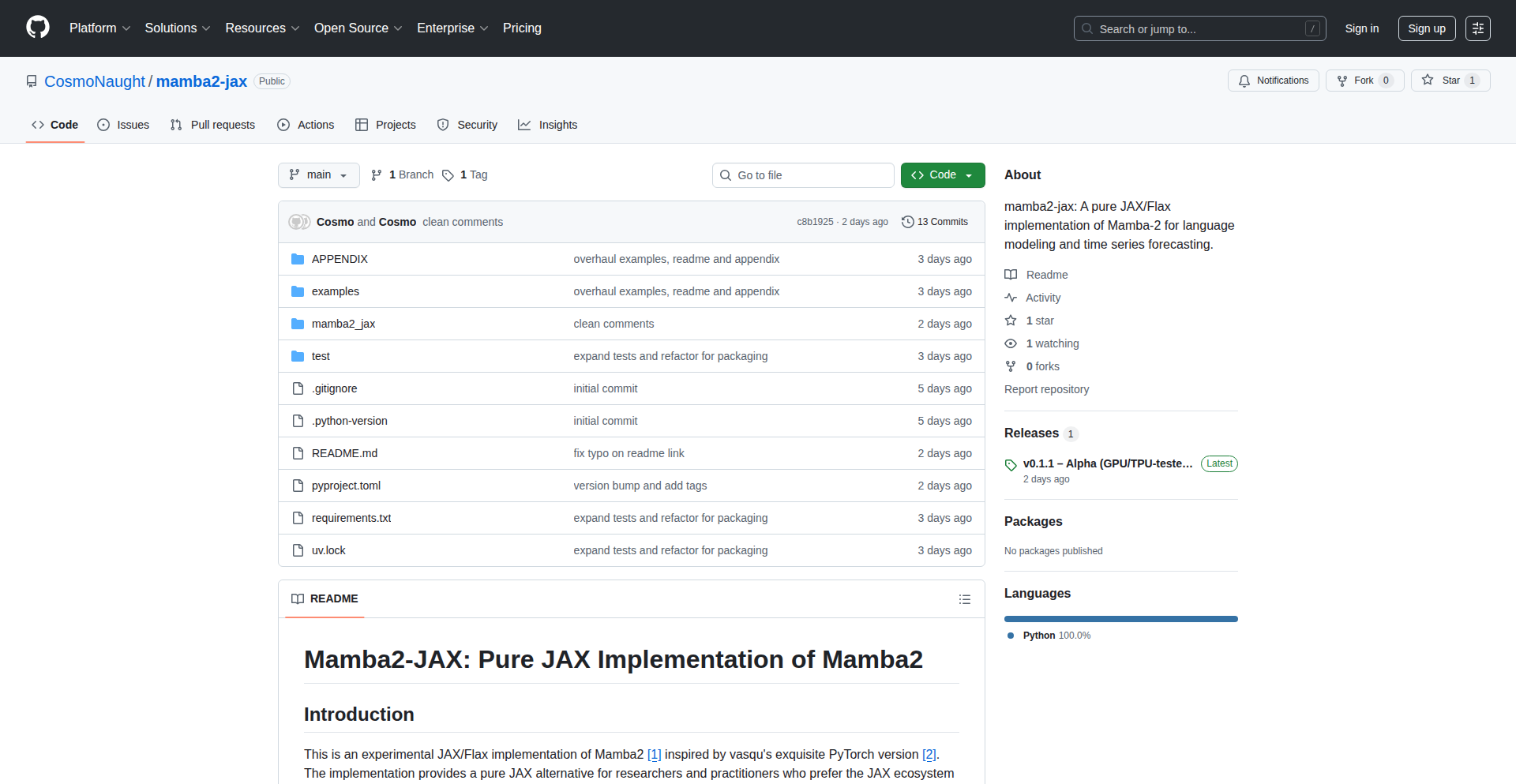Open the Insights tab
Image resolution: width=1516 pixels, height=784 pixels.
[548, 125]
